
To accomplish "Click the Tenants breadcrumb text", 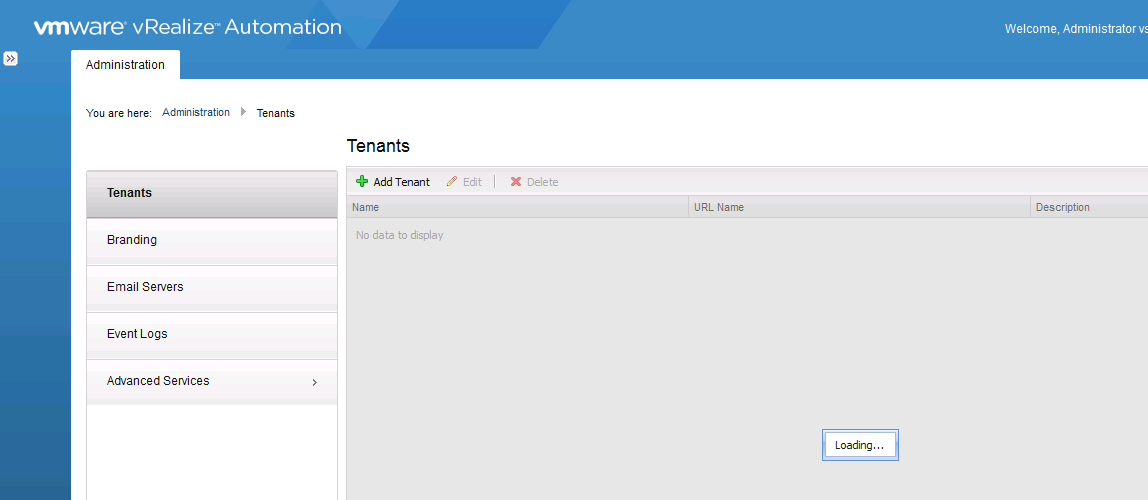I will click(276, 113).
